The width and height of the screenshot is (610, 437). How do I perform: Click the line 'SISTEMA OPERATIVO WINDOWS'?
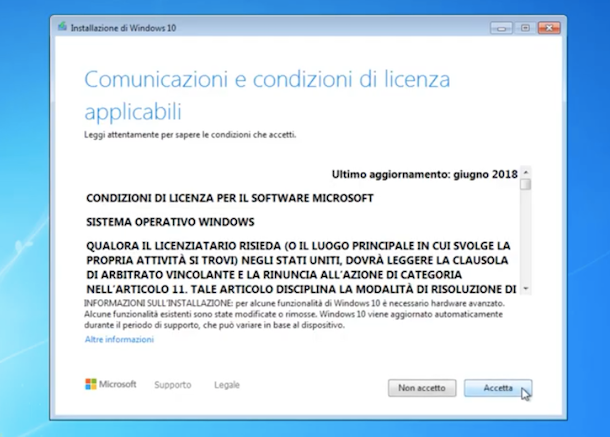(x=170, y=222)
